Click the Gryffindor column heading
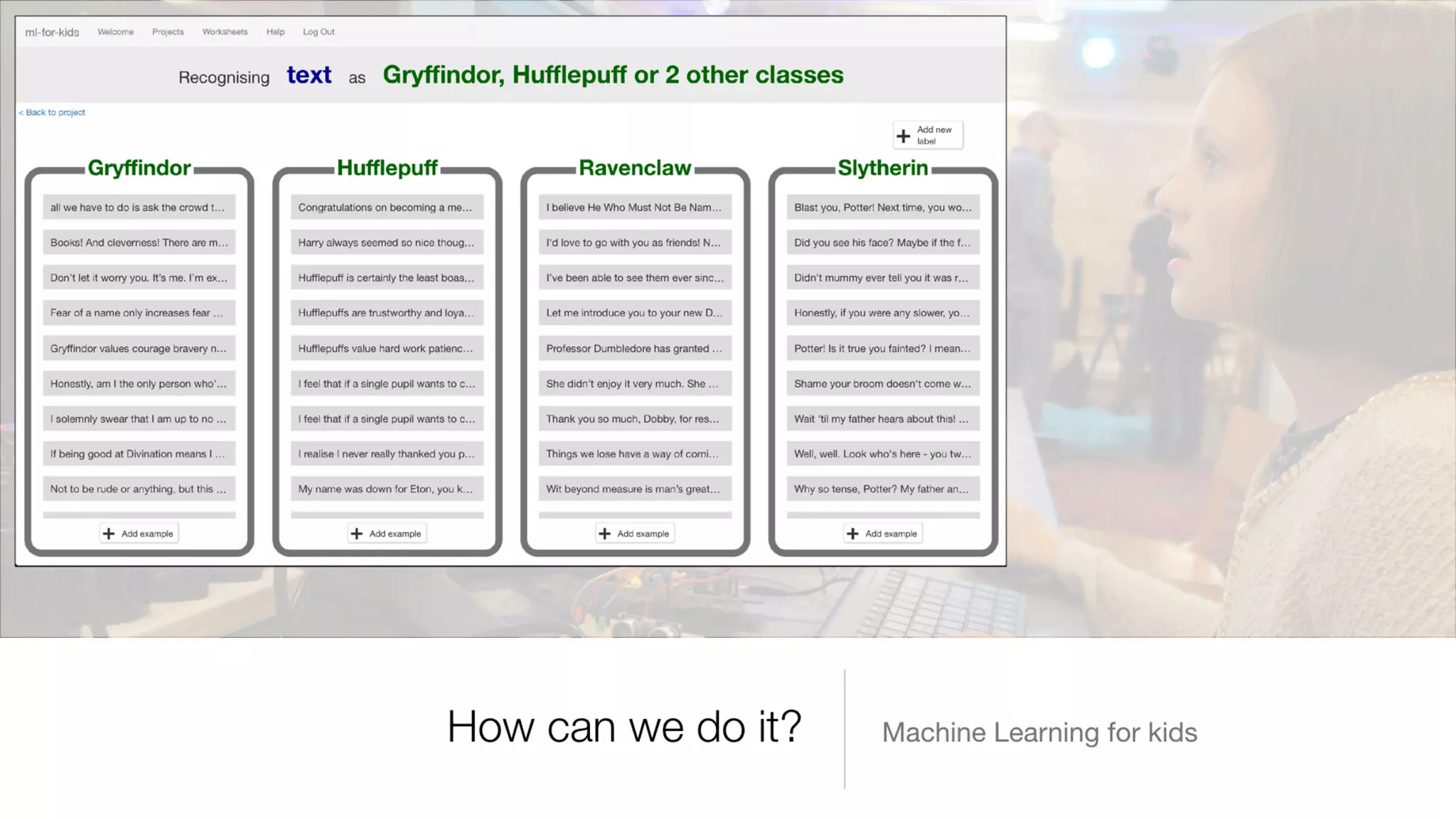The width and height of the screenshot is (1456, 819). pyautogui.click(x=139, y=168)
